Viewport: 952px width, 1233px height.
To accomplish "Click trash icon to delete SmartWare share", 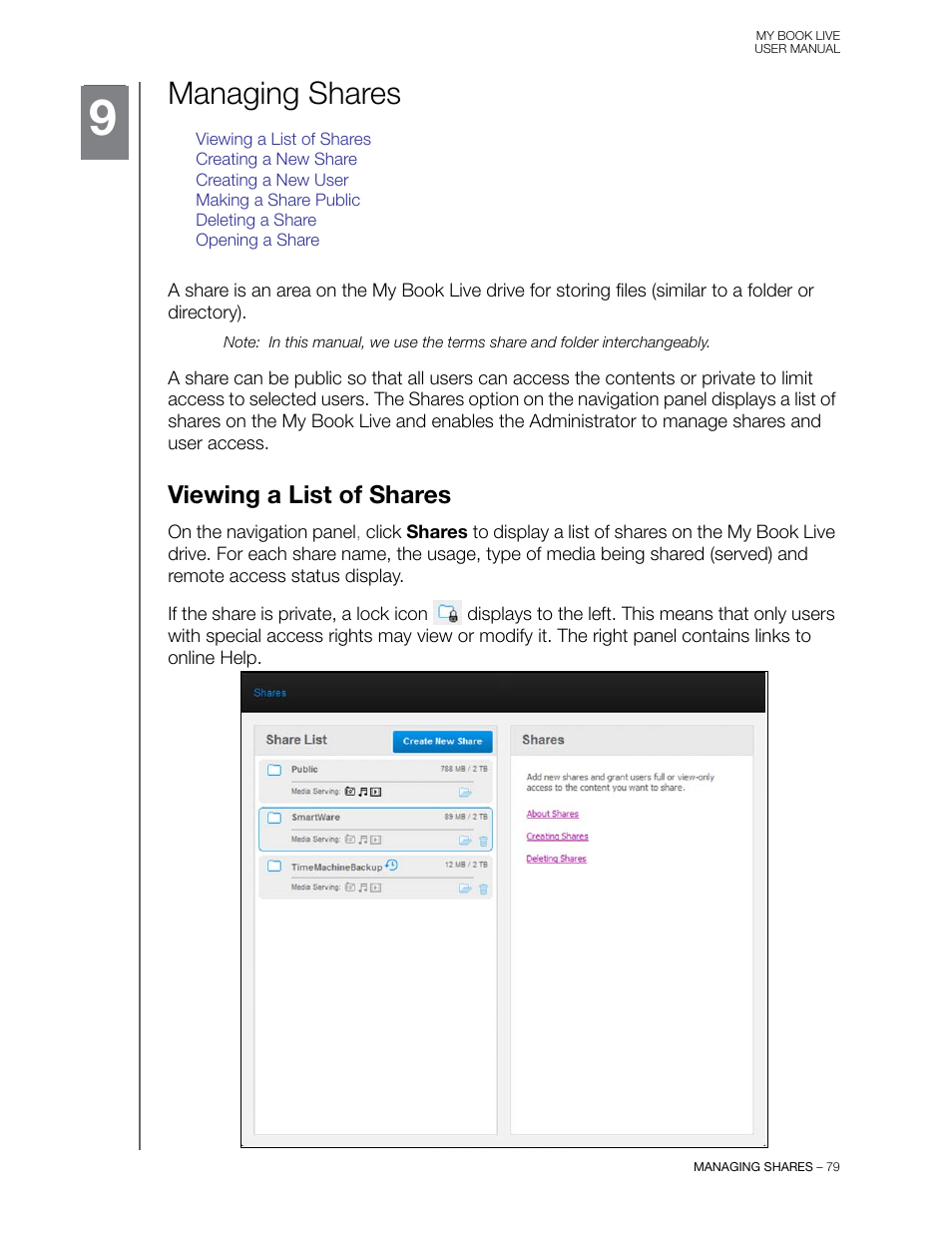I will tap(483, 841).
